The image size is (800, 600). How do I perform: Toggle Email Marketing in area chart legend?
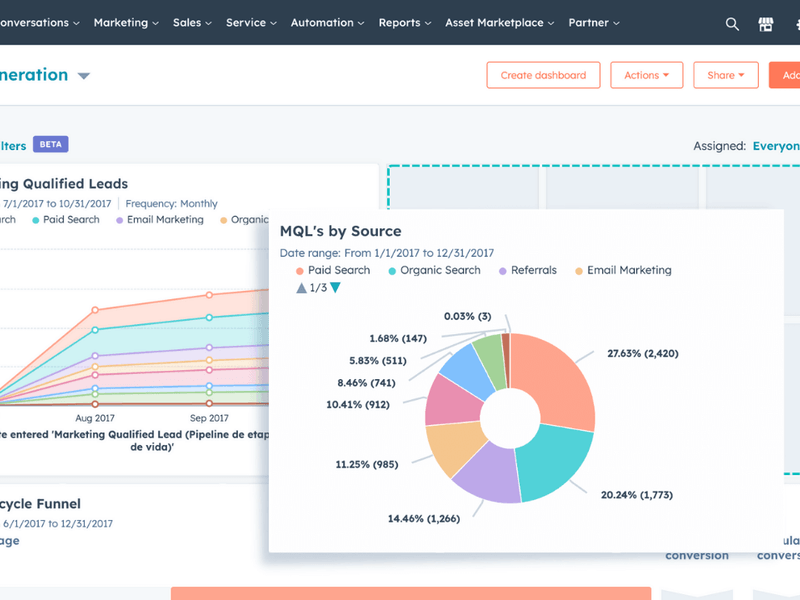(x=160, y=220)
